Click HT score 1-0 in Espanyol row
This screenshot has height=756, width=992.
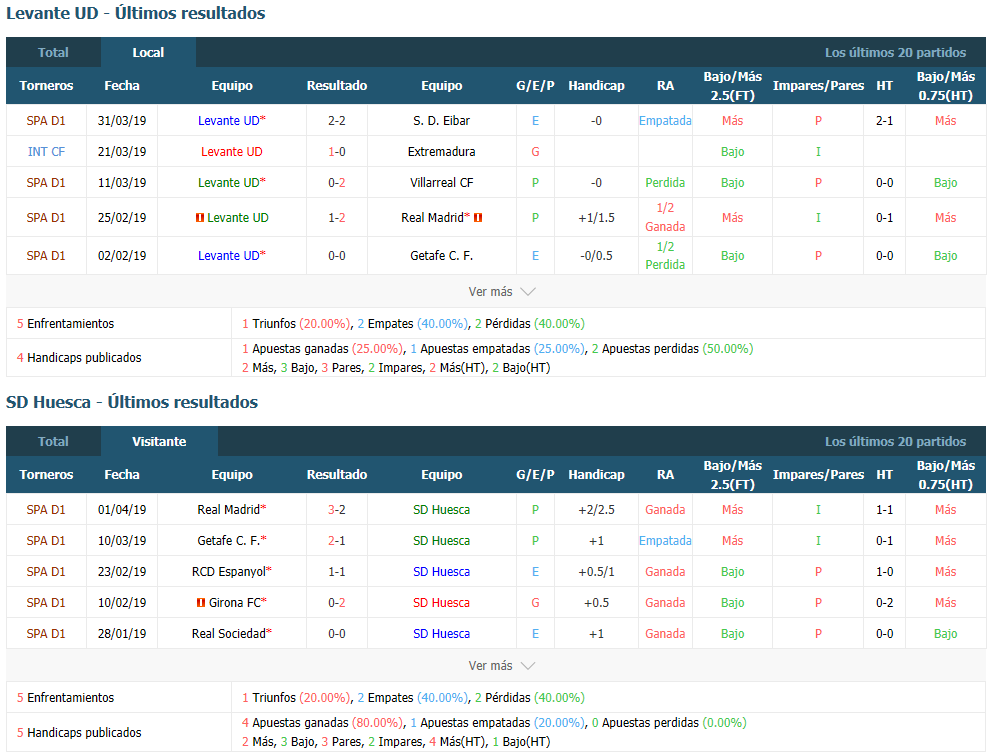884,572
